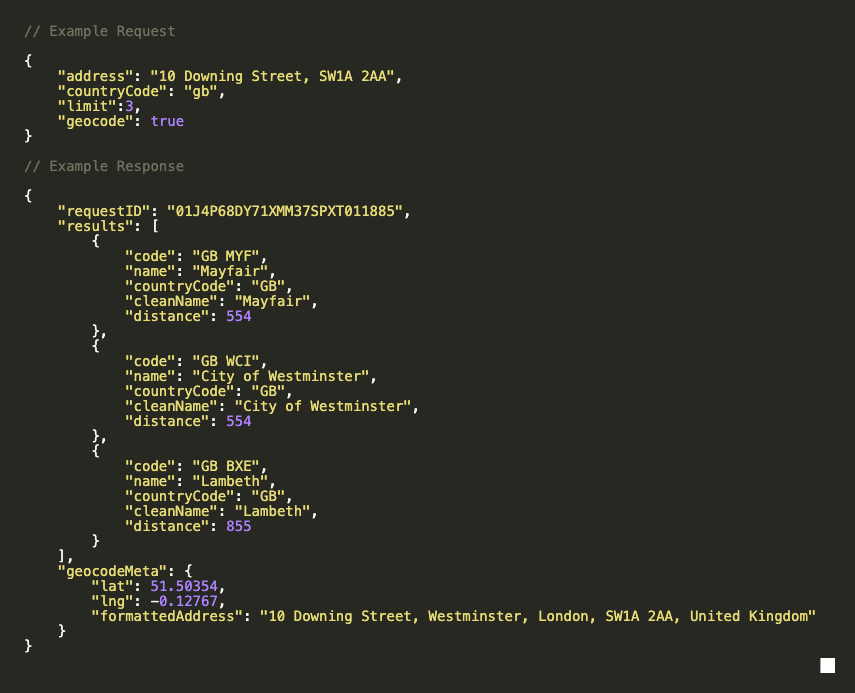855x693 pixels.
Task: Click the "// Example Request" comment line
Action: (100, 31)
